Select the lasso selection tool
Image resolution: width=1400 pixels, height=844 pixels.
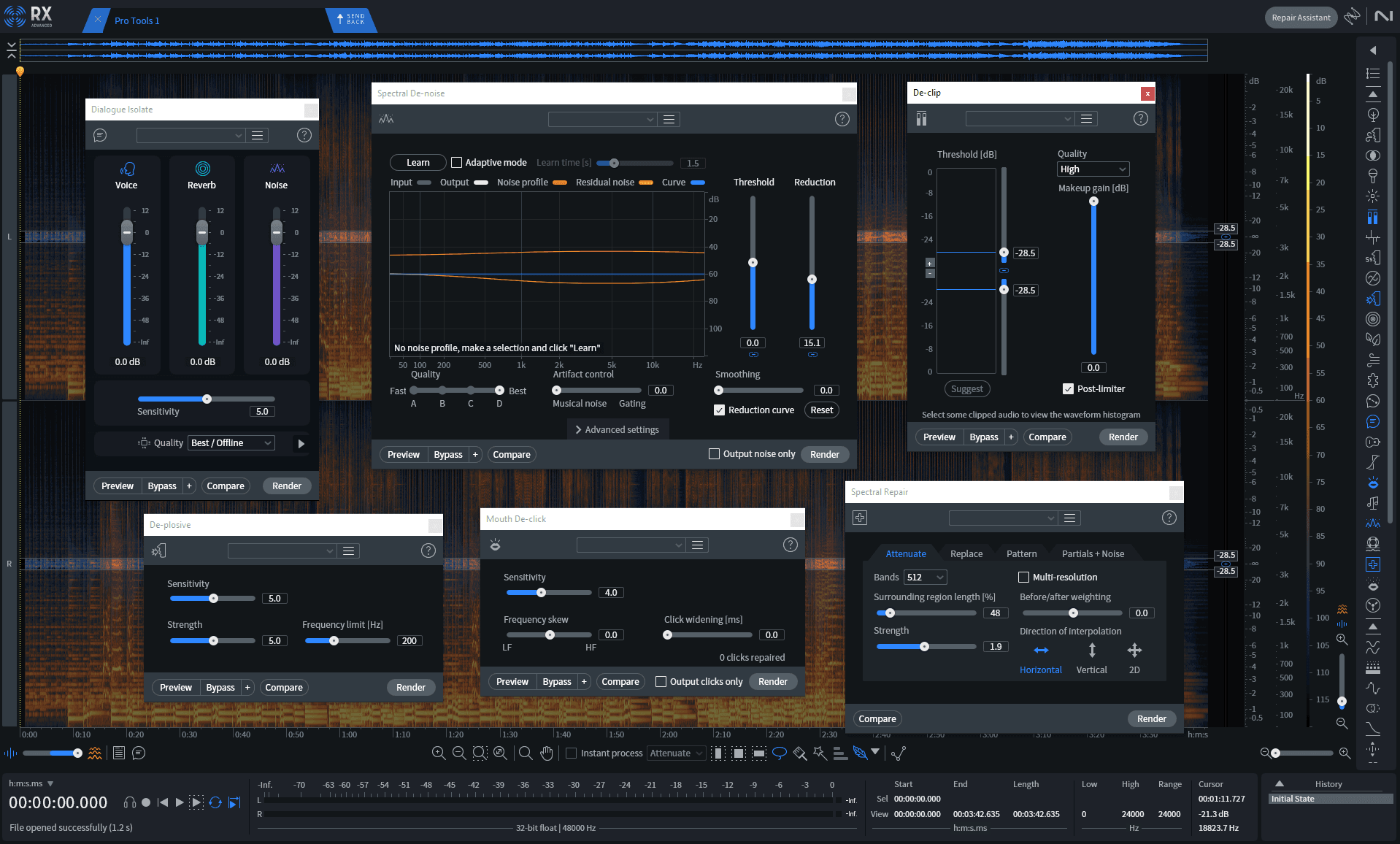pos(780,753)
